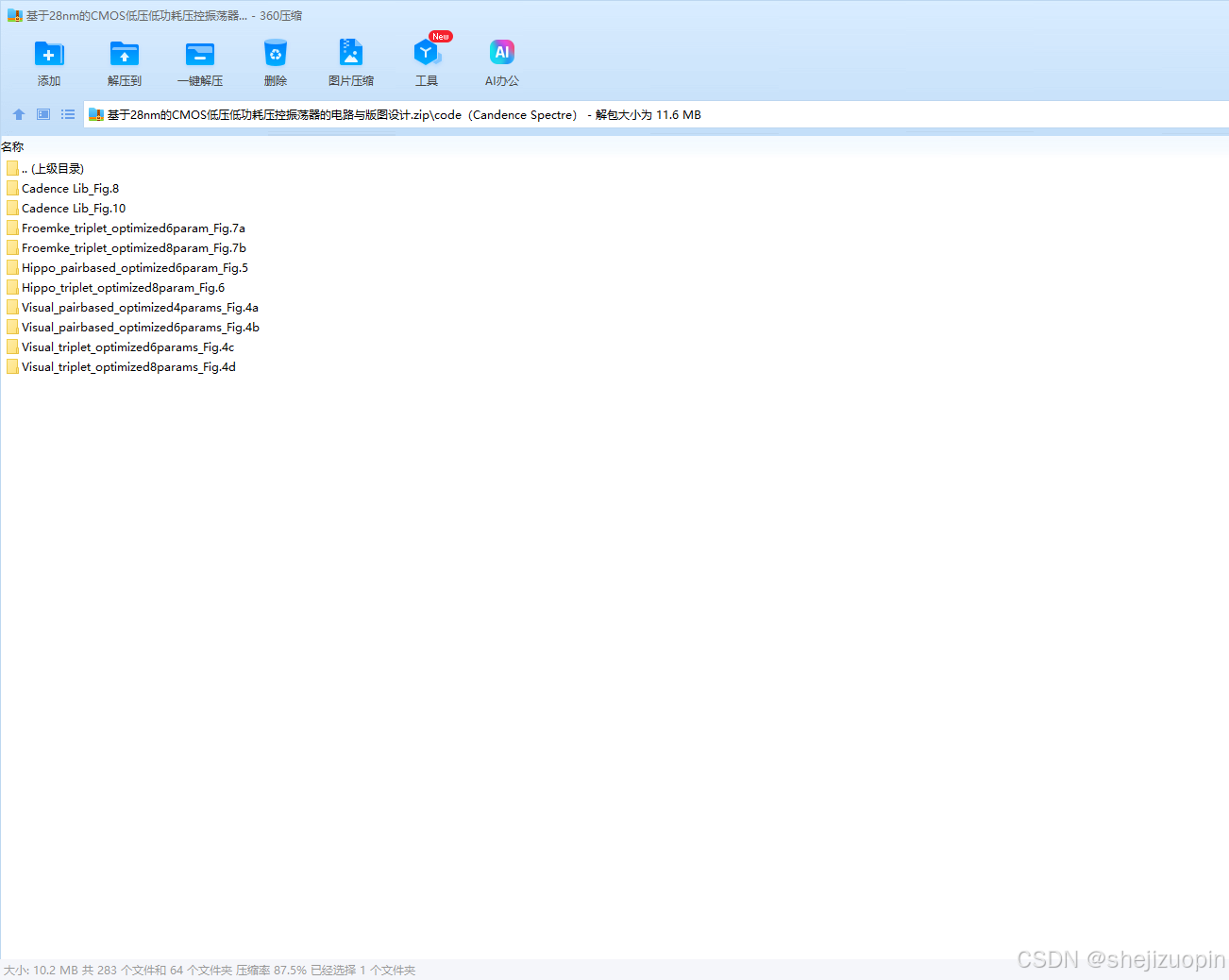Select Visual_pairbased_optimized4params_Fig.4a folder

tap(132, 308)
